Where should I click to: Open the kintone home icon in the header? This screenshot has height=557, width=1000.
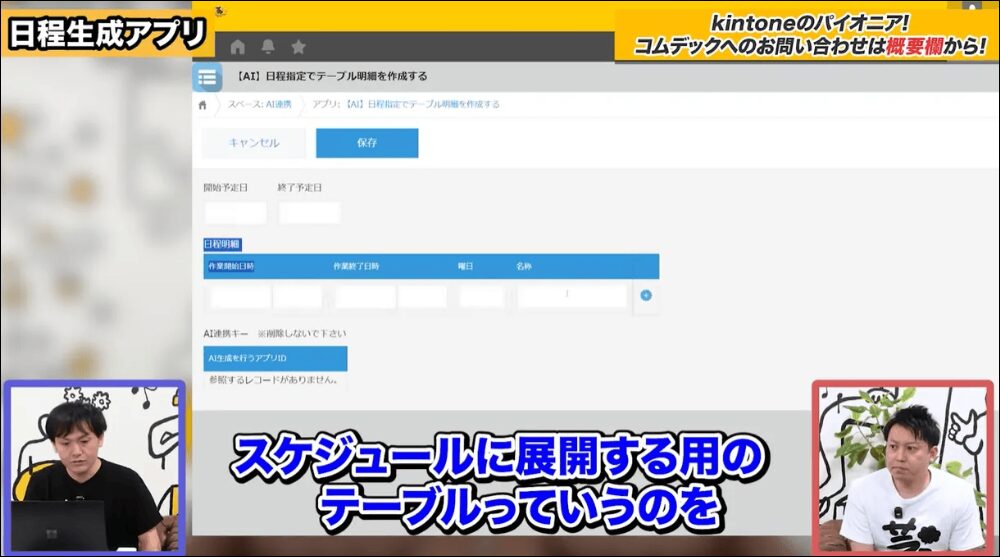[238, 47]
